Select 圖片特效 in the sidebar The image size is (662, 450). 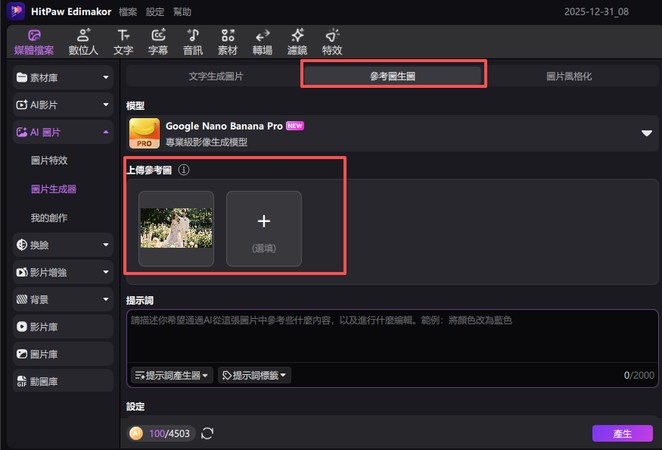coord(49,160)
